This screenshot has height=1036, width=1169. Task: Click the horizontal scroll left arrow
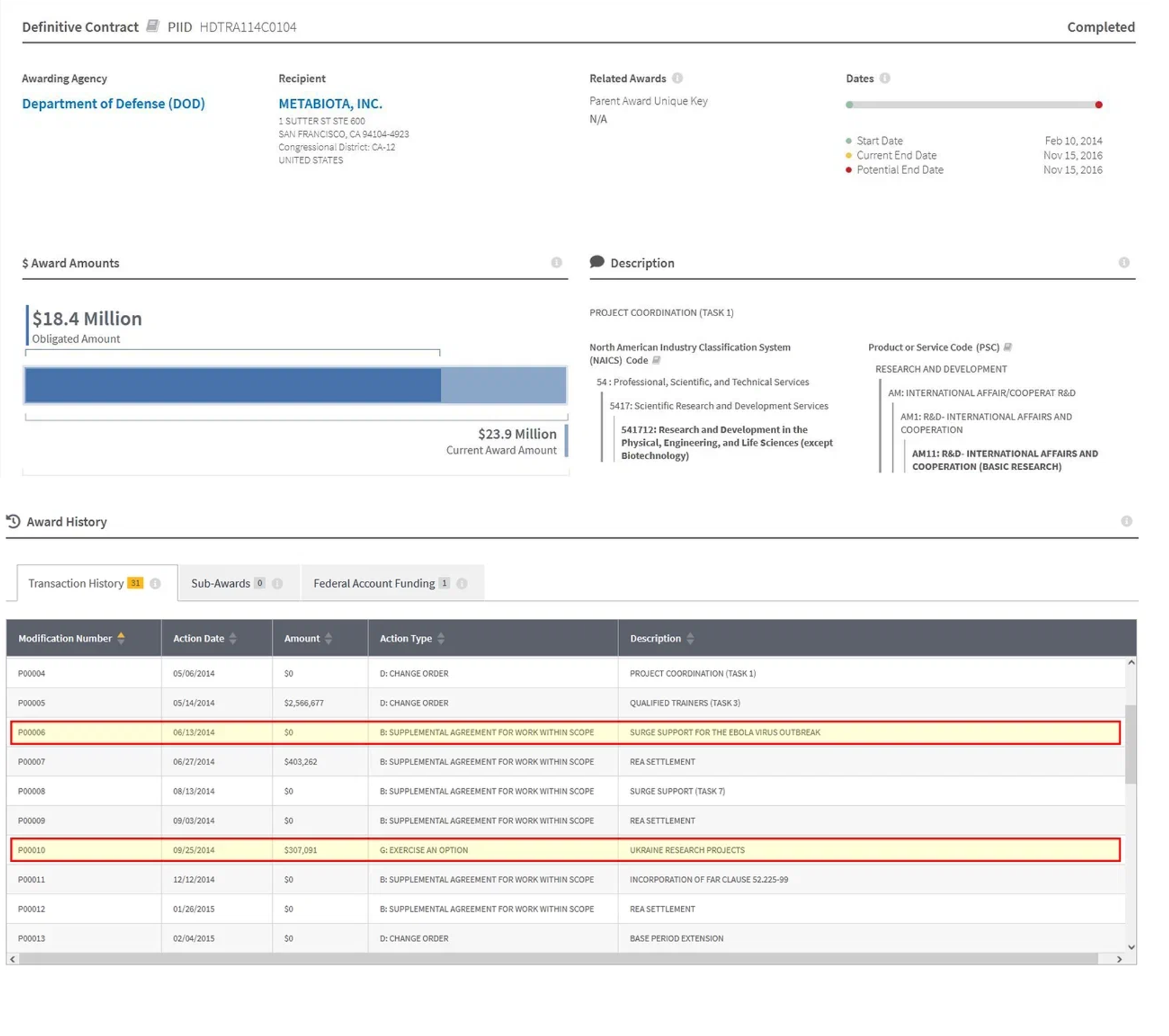[12, 959]
